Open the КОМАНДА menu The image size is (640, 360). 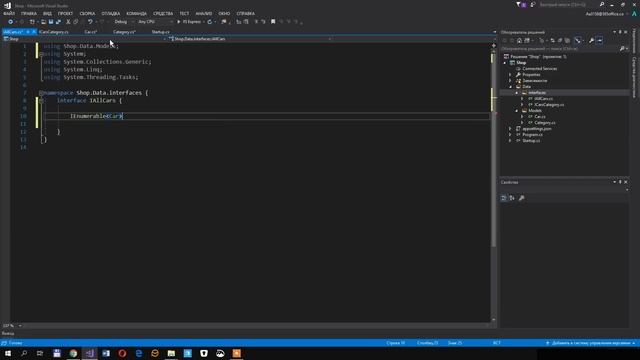[136, 13]
